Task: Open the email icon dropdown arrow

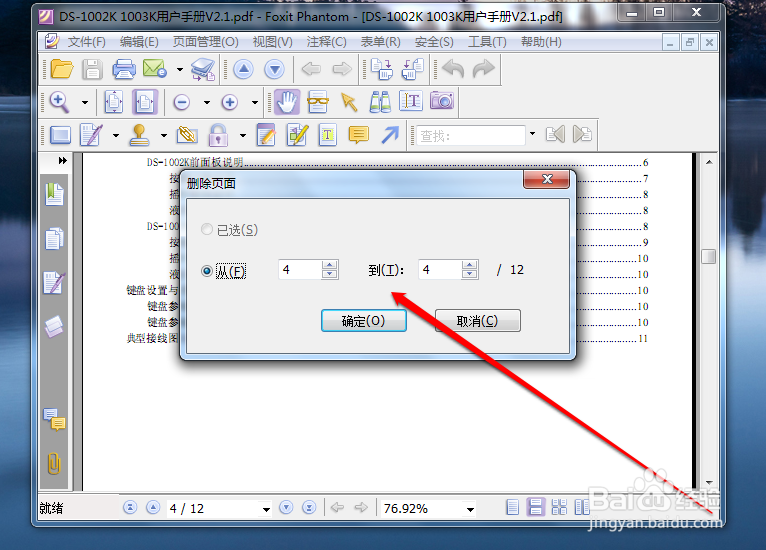Action: pyautogui.click(x=180, y=69)
